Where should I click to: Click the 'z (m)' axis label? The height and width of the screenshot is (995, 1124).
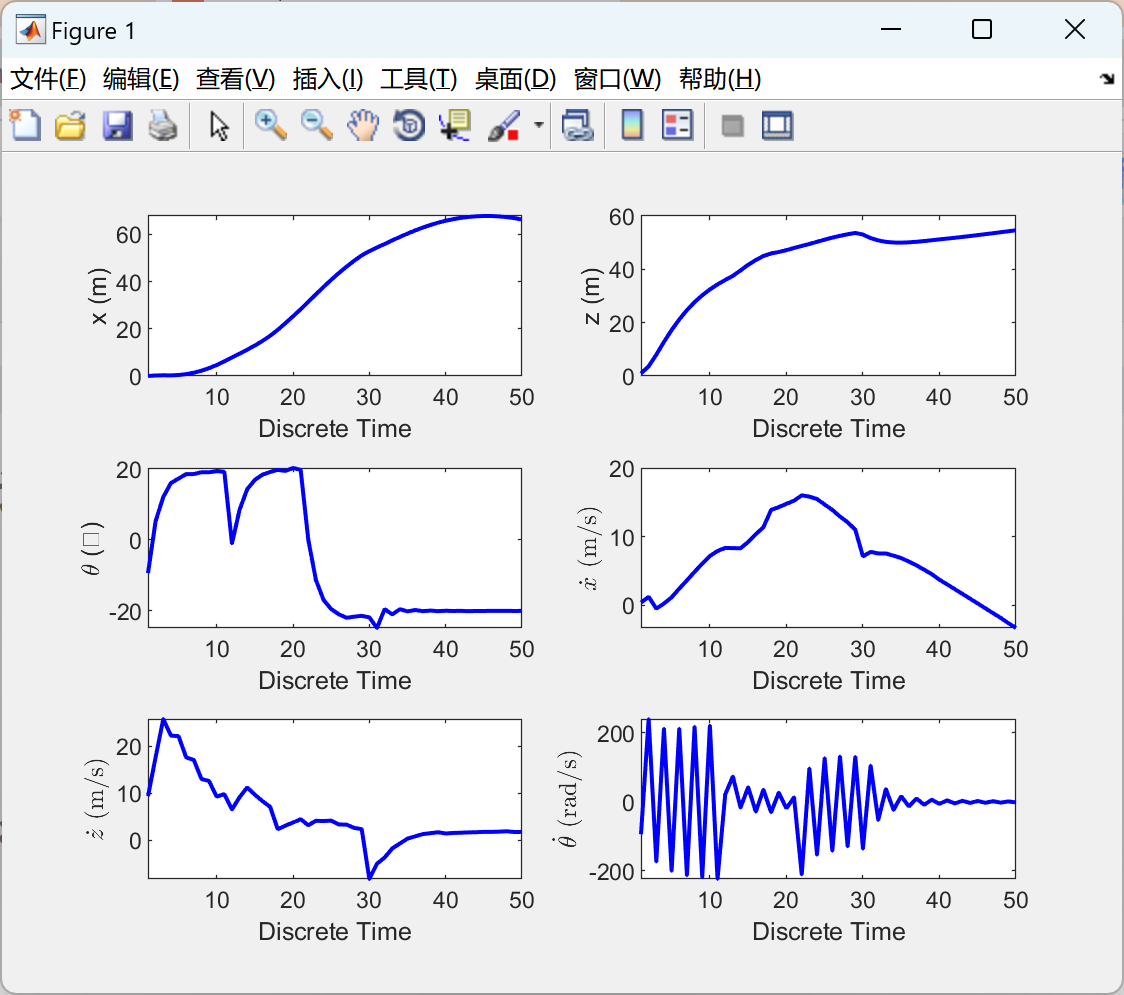point(591,295)
